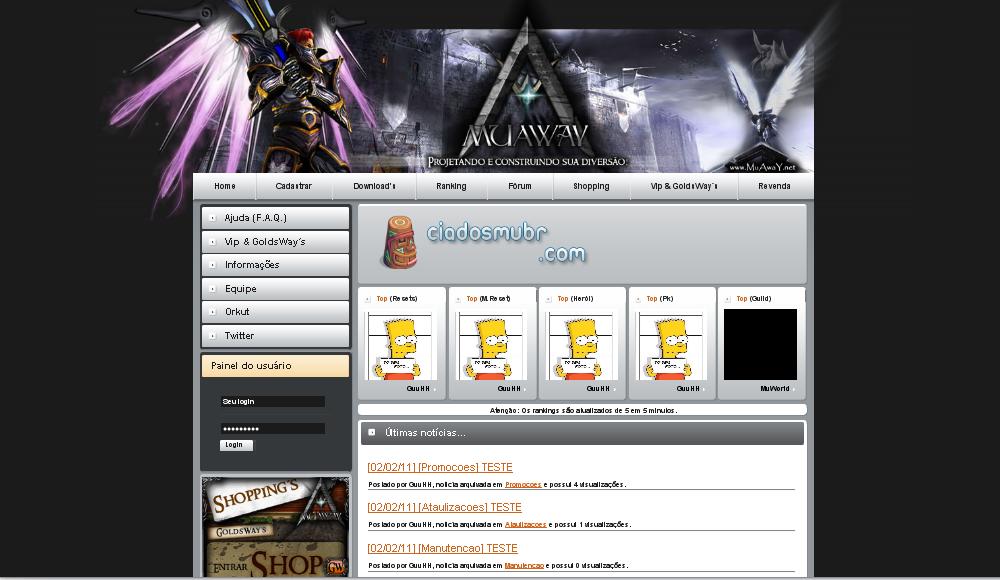Screen dimensions: 1000x580
Task: Click the bullet icon beside Ajuda (F.A.Q.)
Action: point(212,218)
